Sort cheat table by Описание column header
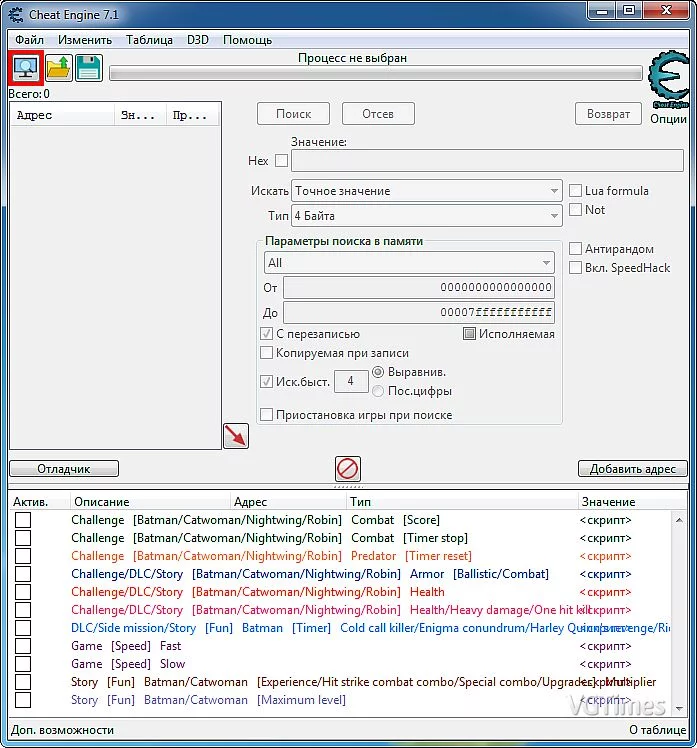The height and width of the screenshot is (748, 697). pos(150,502)
